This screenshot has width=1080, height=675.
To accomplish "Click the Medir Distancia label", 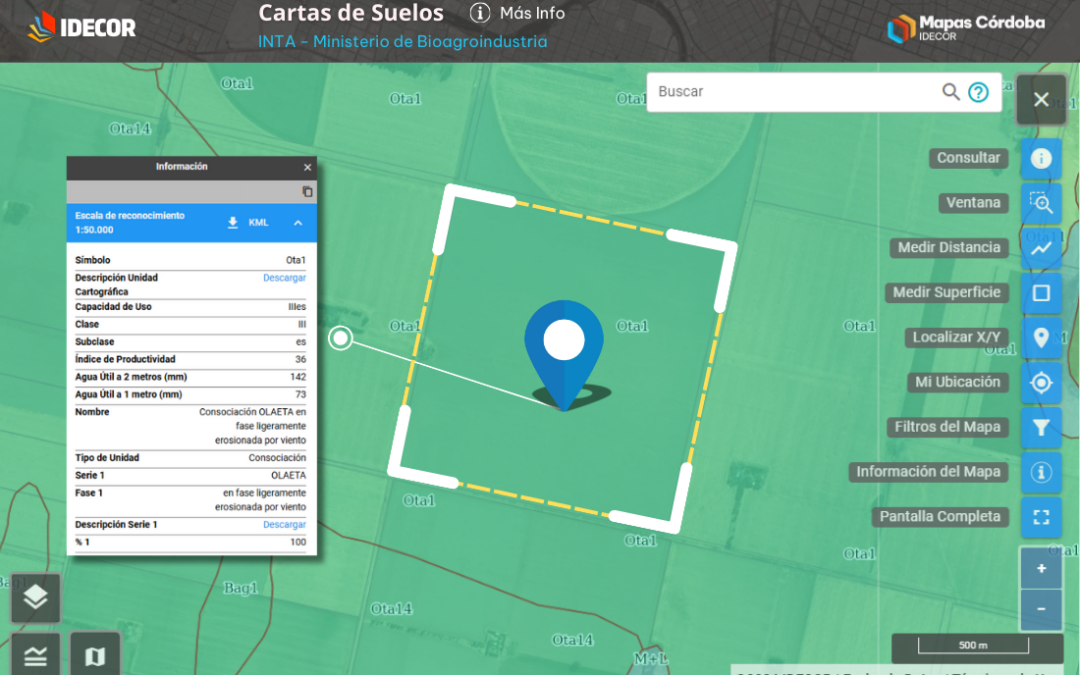I will 948,247.
